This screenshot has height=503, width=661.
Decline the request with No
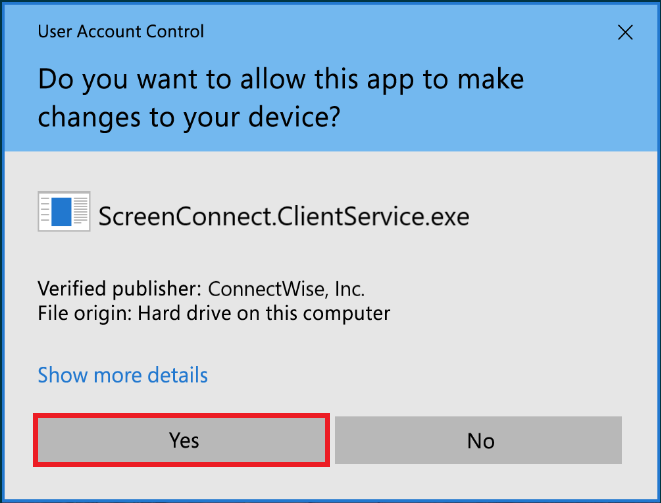click(x=478, y=440)
